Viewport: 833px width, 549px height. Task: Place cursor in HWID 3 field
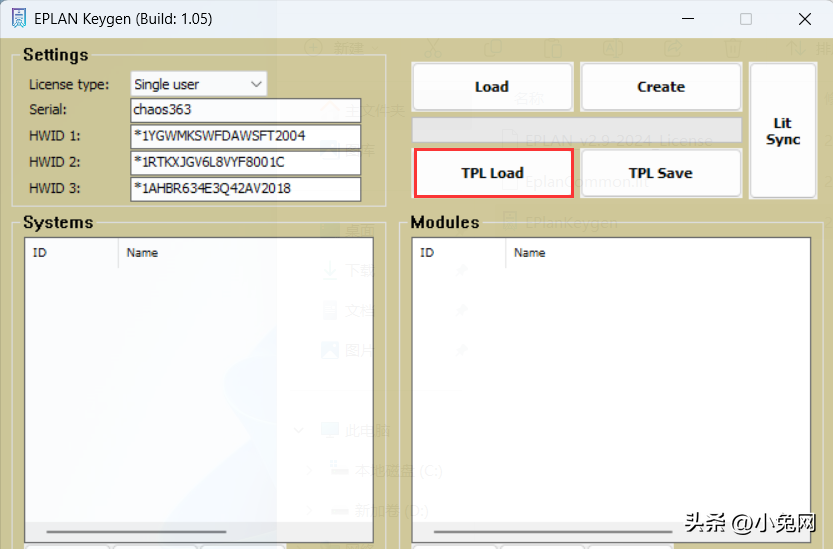point(245,188)
